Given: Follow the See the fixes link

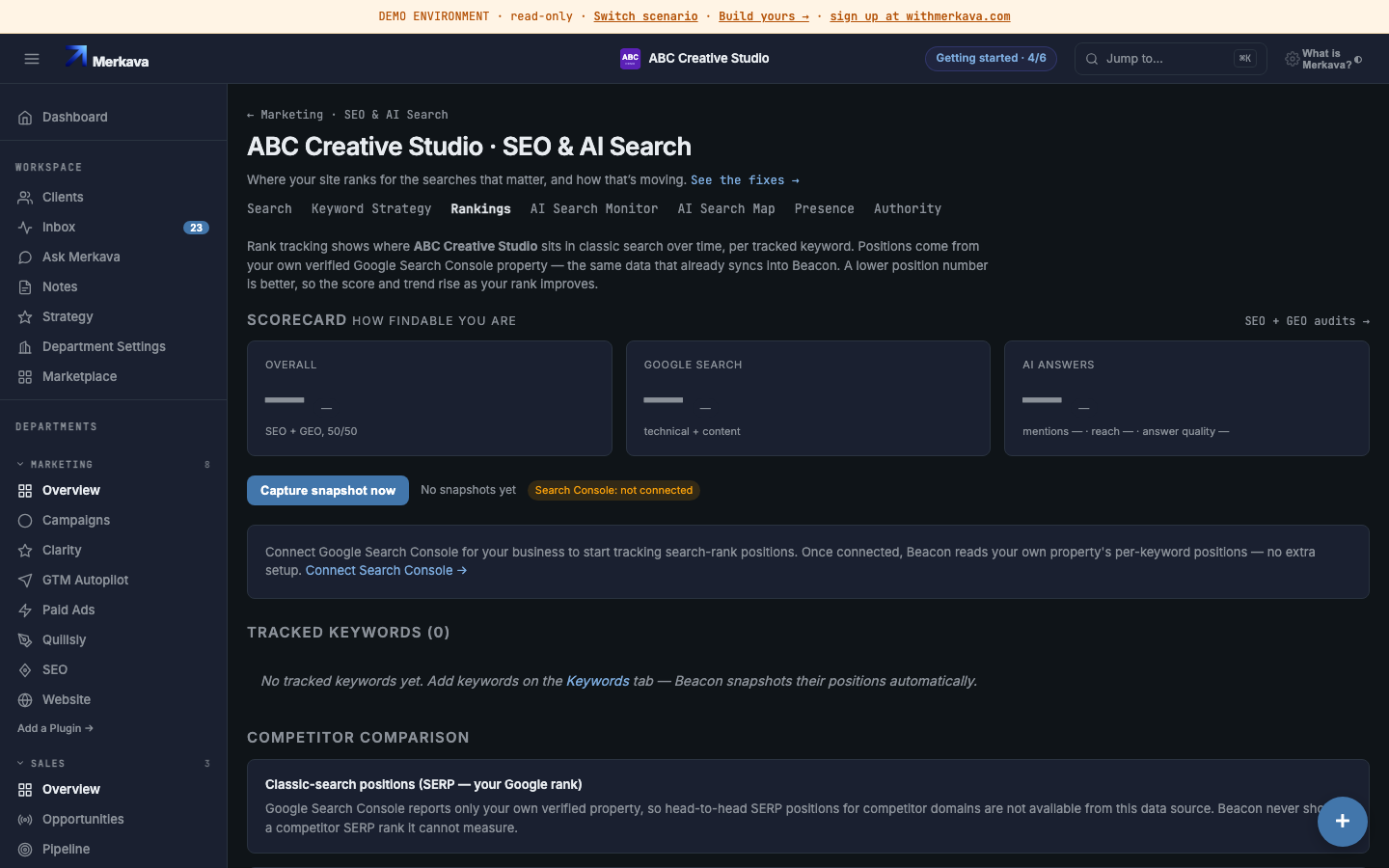Looking at the screenshot, I should point(745,180).
